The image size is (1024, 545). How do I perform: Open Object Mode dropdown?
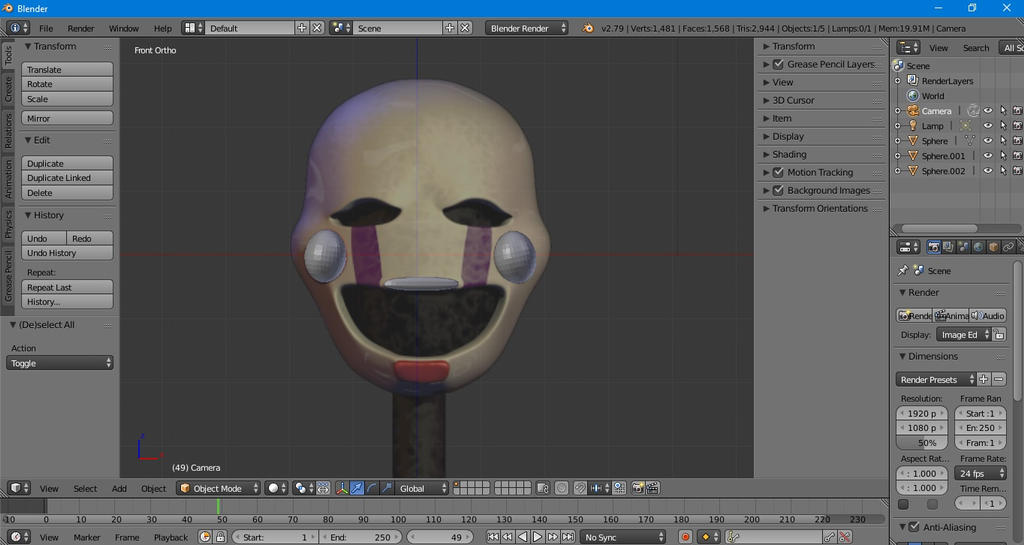[219, 488]
